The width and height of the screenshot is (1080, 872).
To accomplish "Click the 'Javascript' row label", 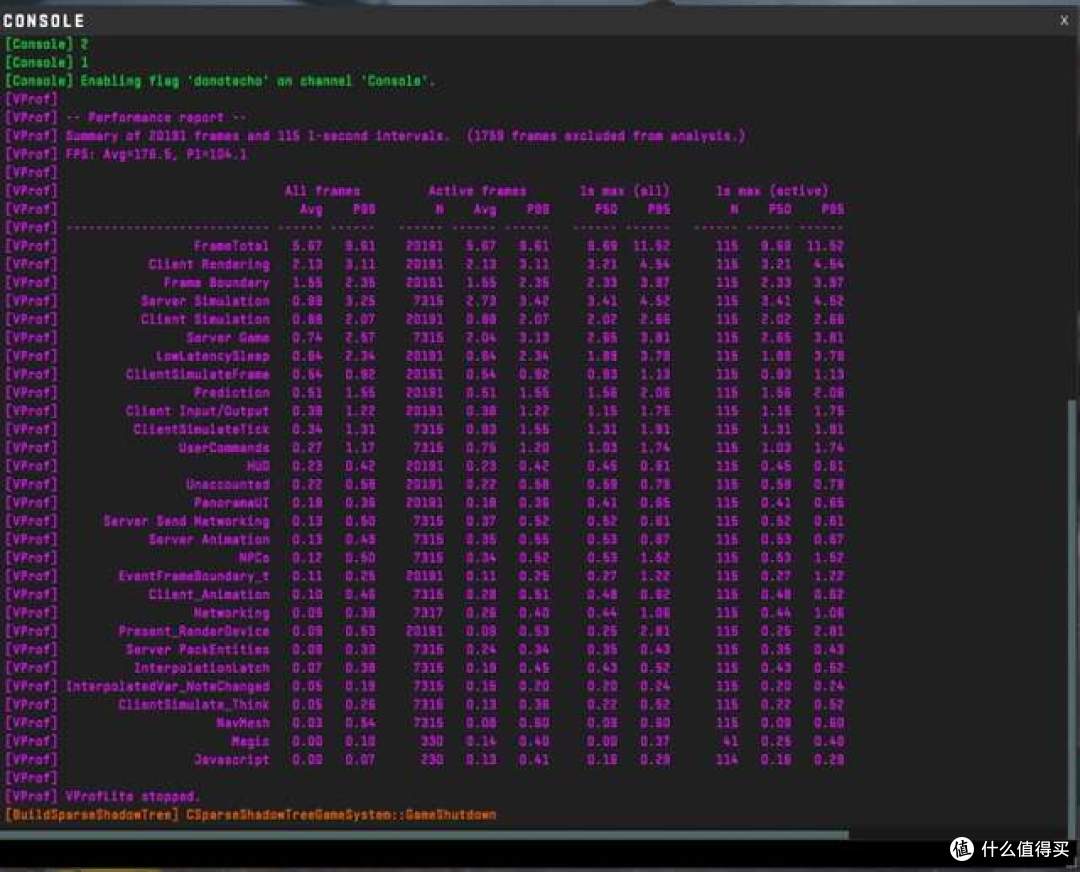I will pos(231,760).
